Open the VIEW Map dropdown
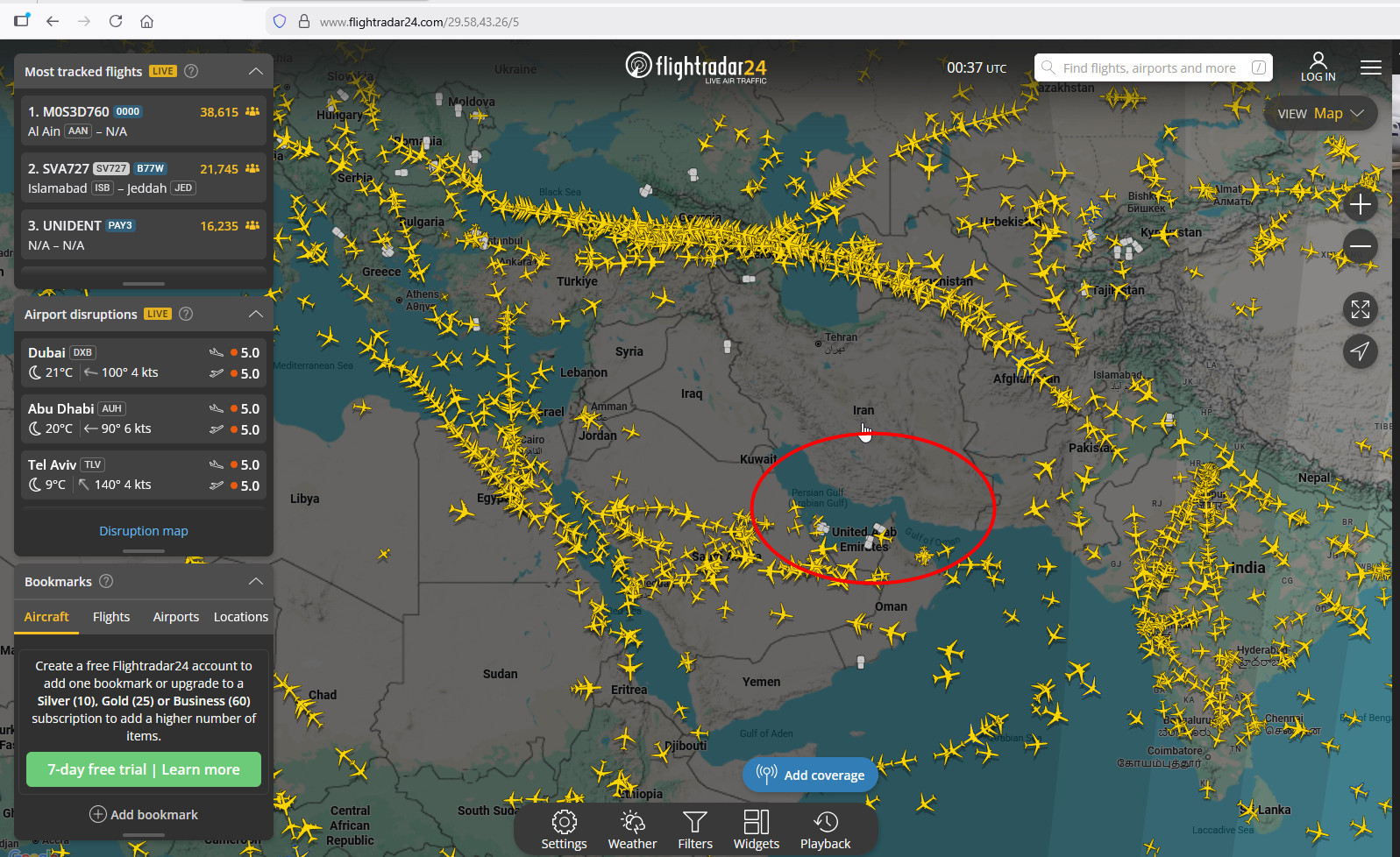The image size is (1400, 857). pos(1321,113)
